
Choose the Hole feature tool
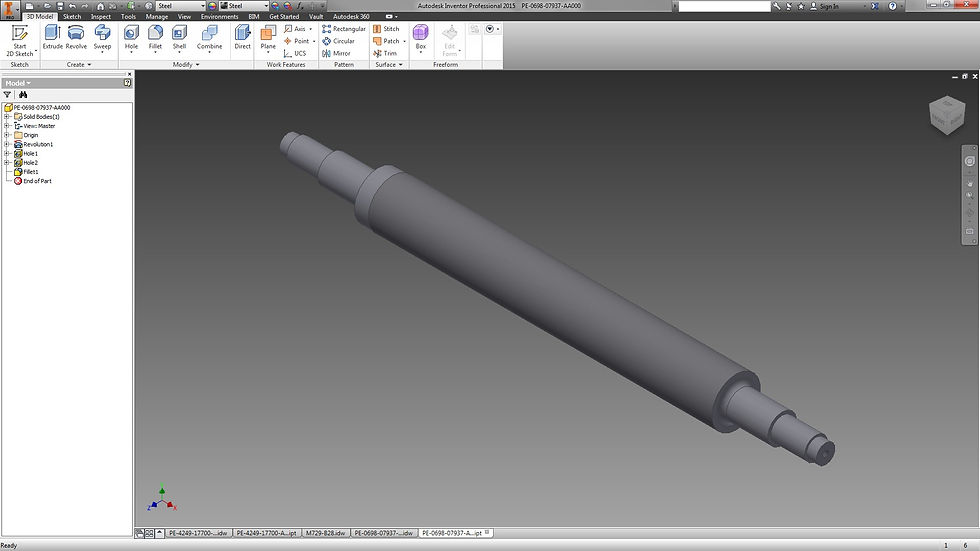tap(131, 37)
